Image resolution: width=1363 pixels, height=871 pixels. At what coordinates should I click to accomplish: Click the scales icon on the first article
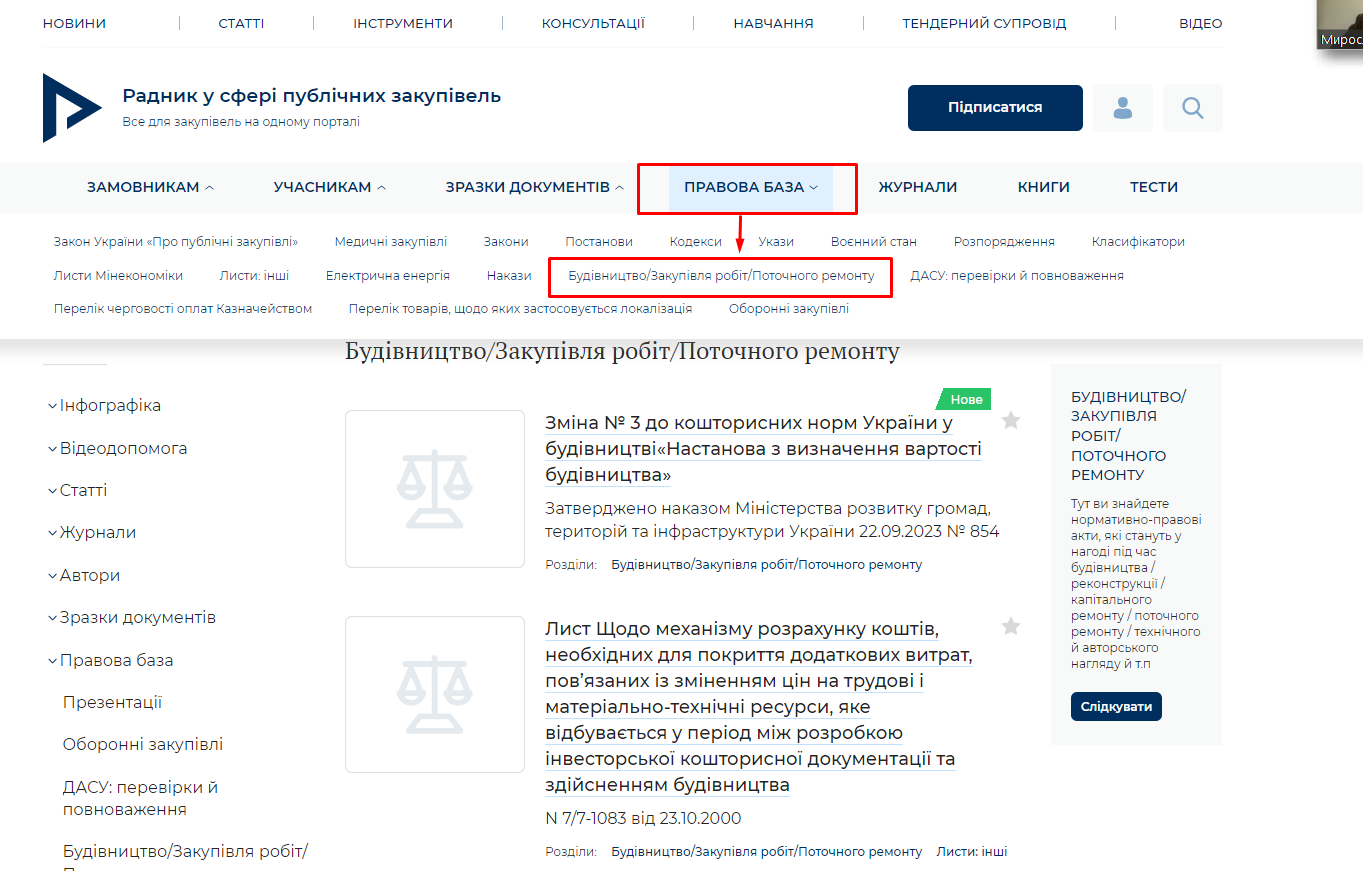click(434, 488)
